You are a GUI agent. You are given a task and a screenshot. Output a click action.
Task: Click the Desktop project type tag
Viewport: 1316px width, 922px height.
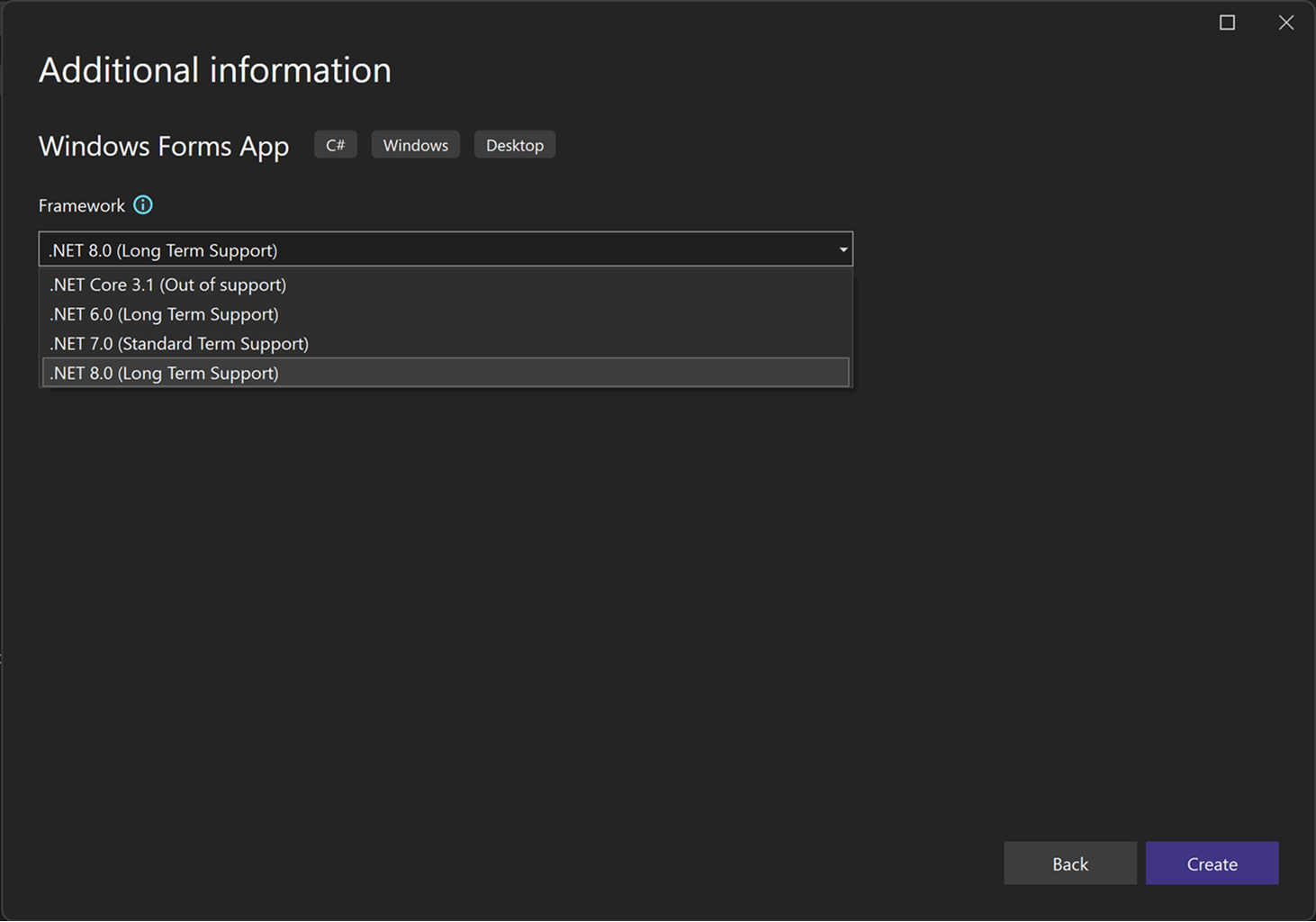coord(514,144)
